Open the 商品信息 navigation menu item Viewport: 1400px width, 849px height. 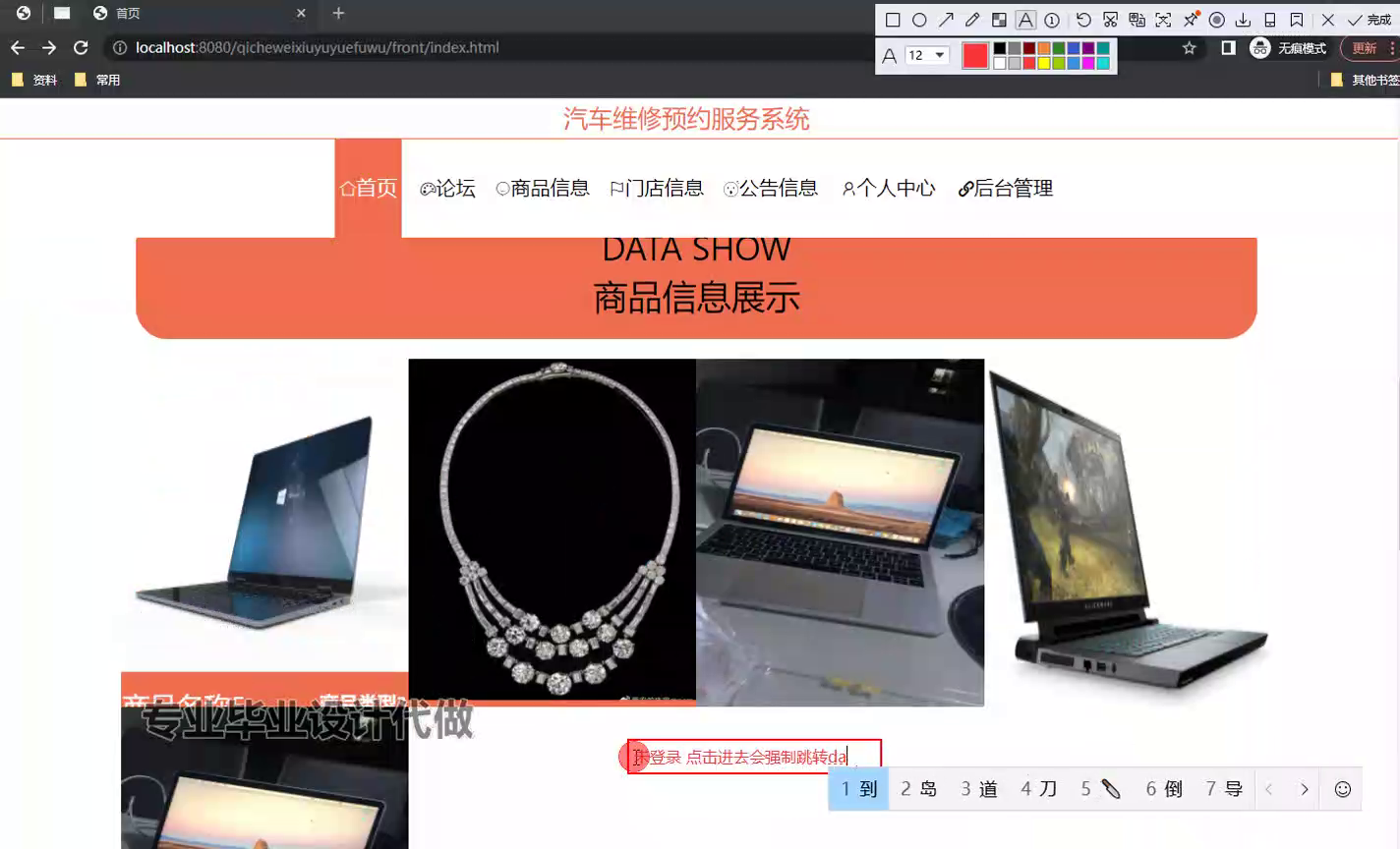click(x=543, y=188)
